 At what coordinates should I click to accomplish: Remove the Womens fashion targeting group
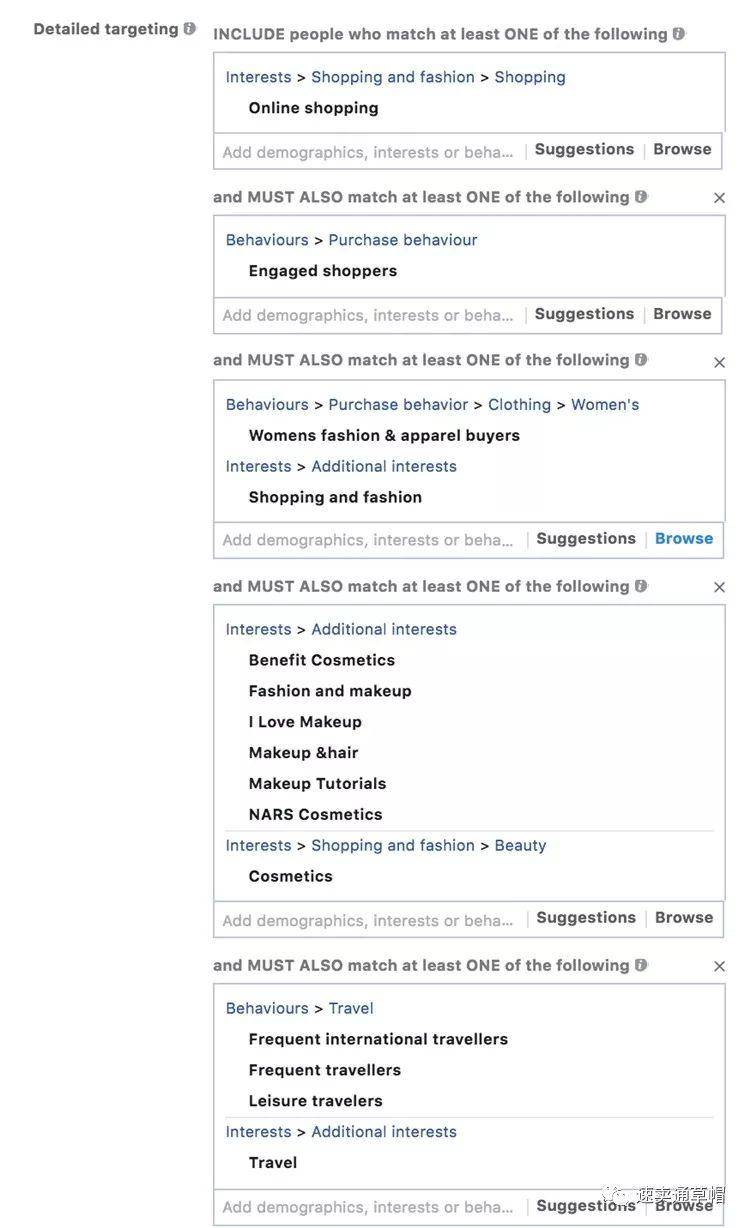[x=719, y=362]
